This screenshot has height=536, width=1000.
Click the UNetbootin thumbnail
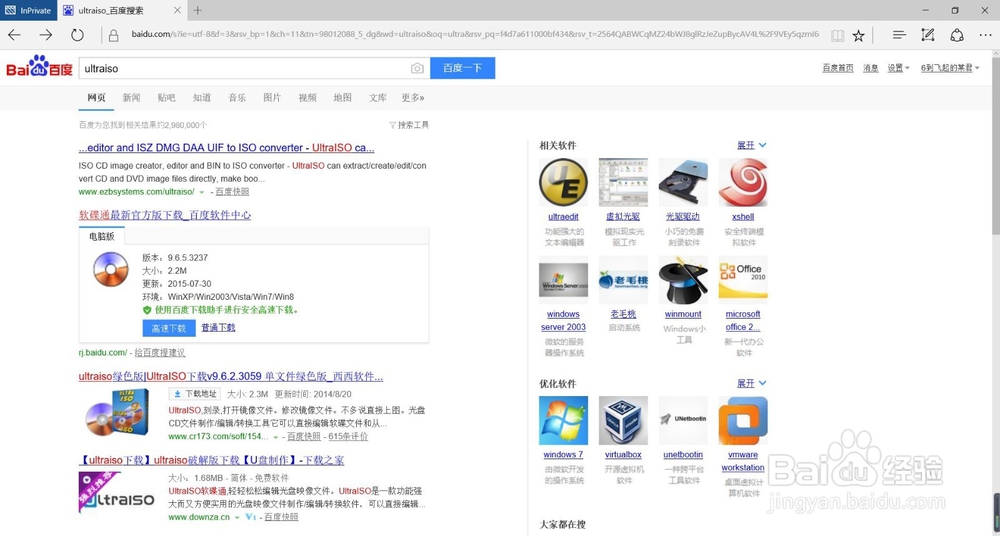(x=683, y=421)
